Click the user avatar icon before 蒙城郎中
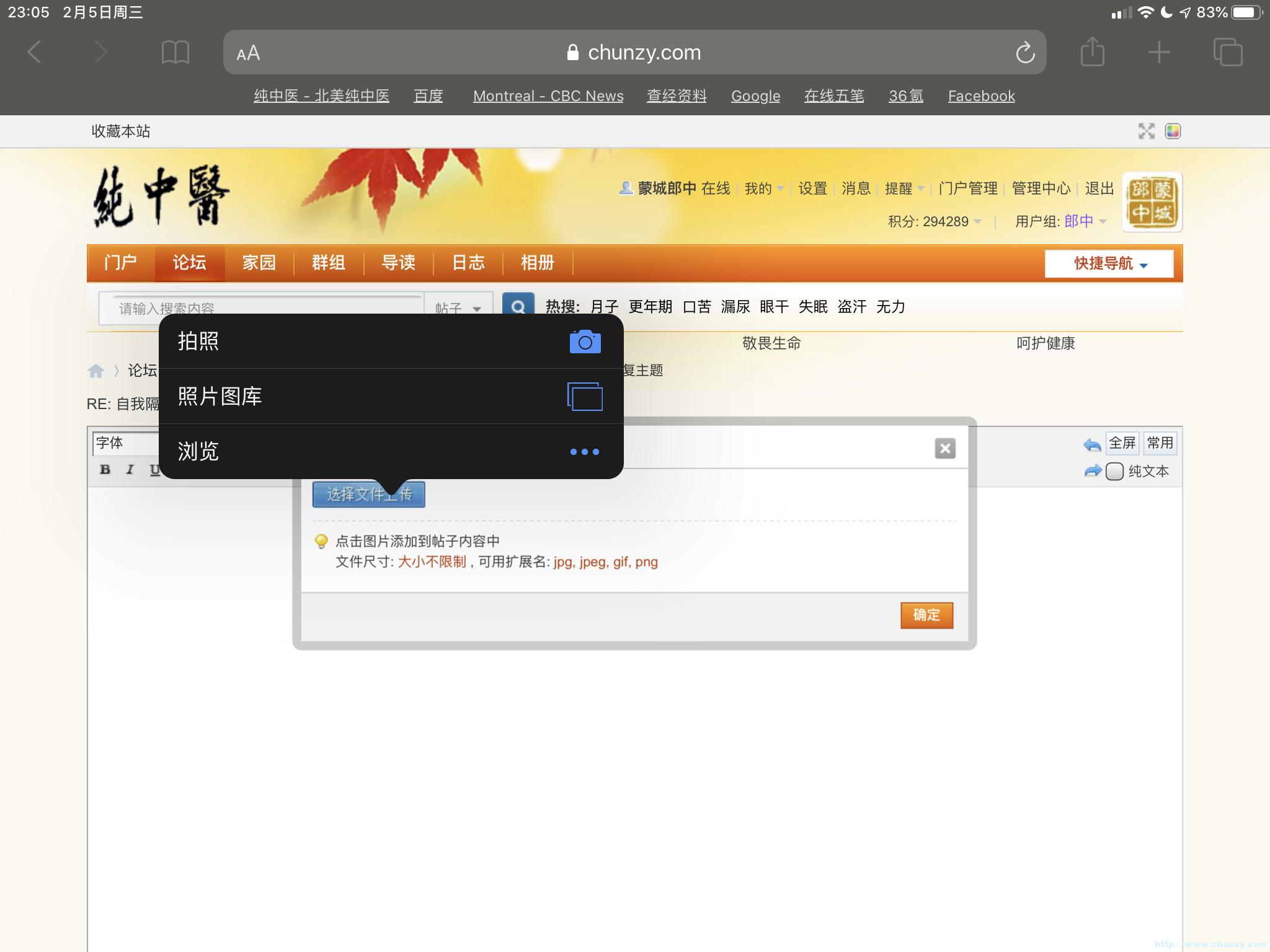Viewport: 1270px width, 952px height. [626, 188]
